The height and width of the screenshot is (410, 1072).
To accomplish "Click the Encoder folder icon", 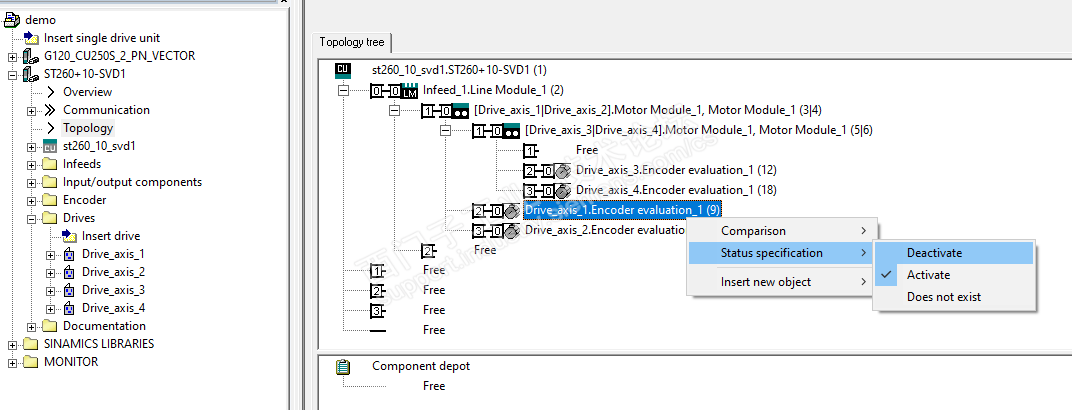I will click(x=50, y=200).
